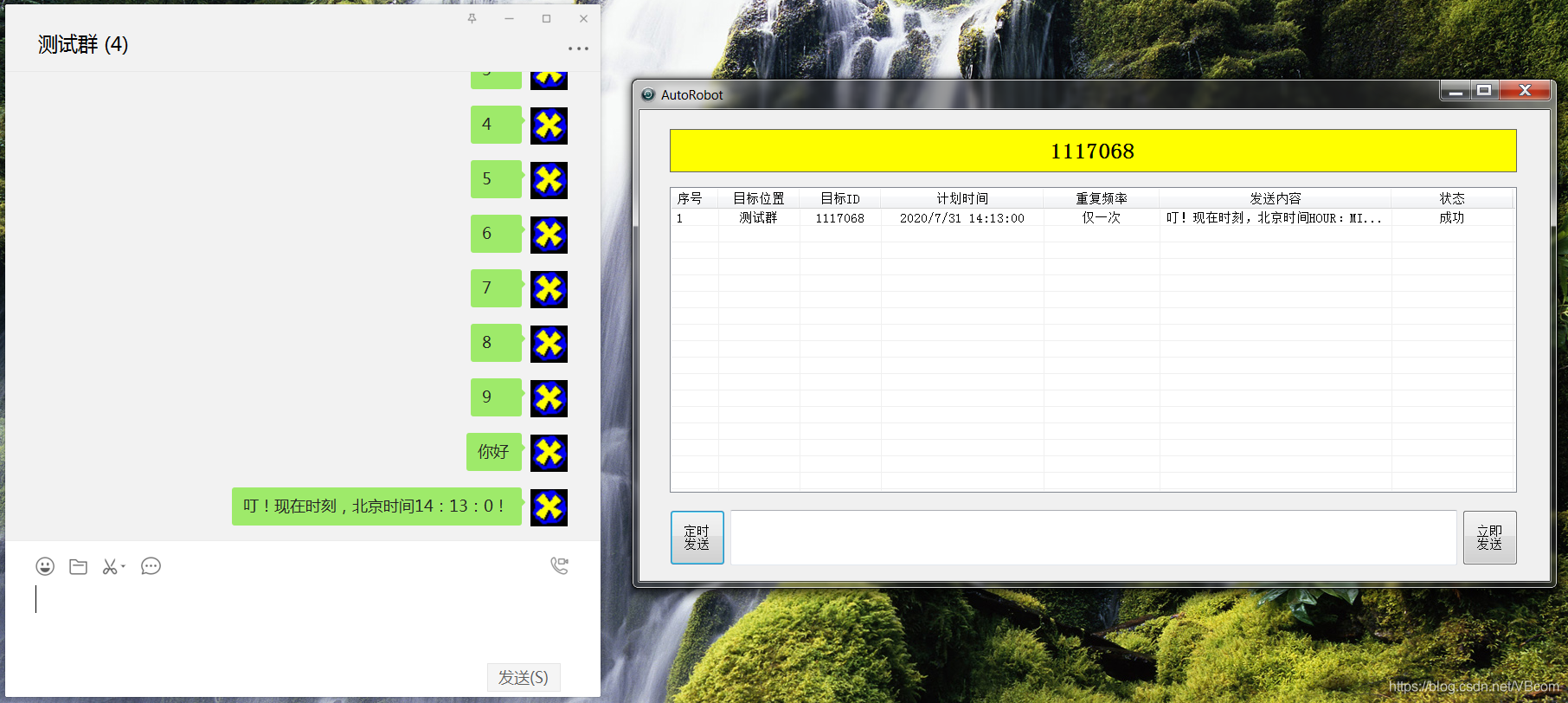Click the avatar beside 你好 message
Viewport: 1568px width, 703px height.
pyautogui.click(x=549, y=453)
